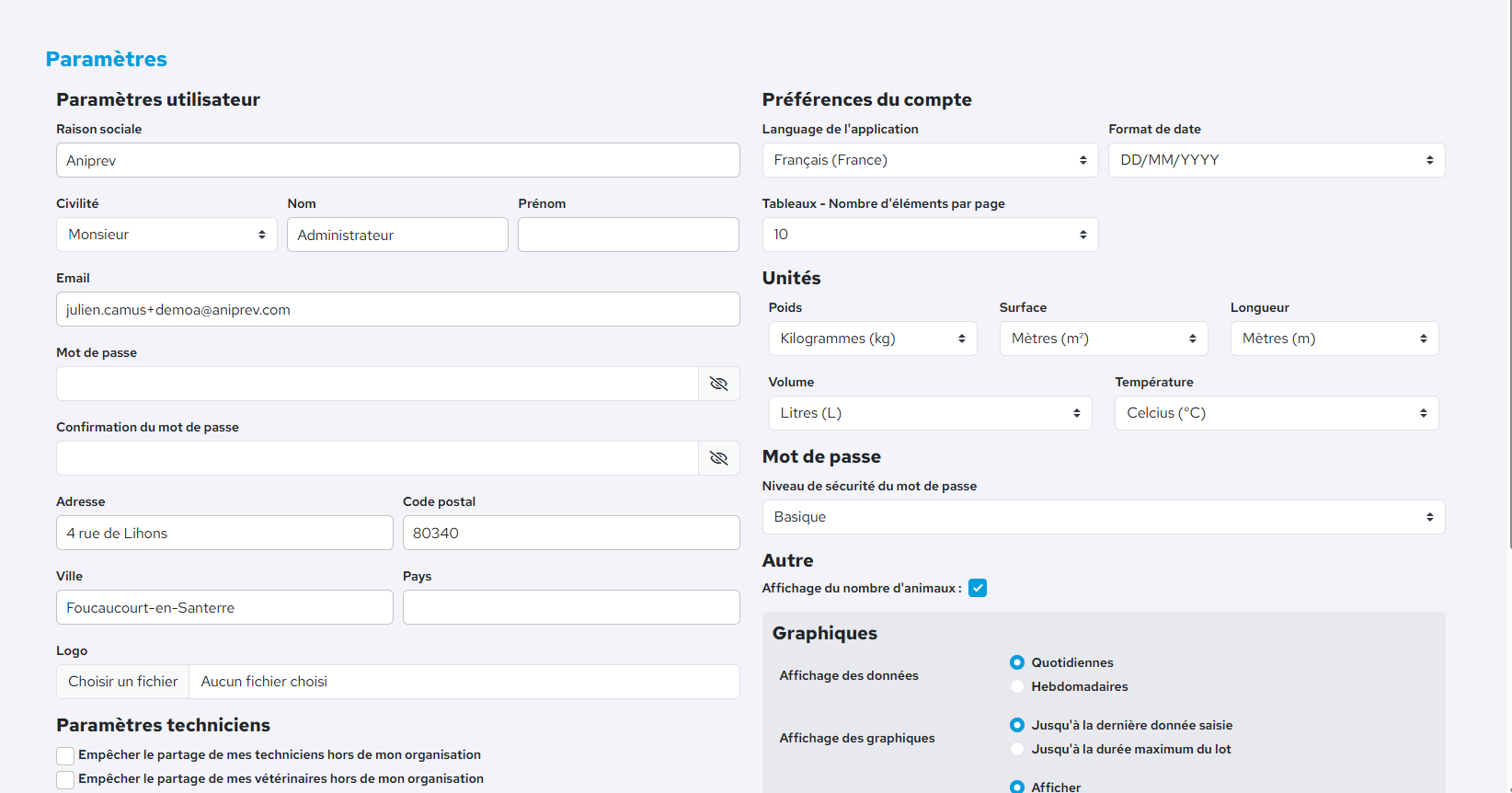Screen dimensions: 1512x793
Task: Click the Raison sociale input field
Action: coord(397,160)
